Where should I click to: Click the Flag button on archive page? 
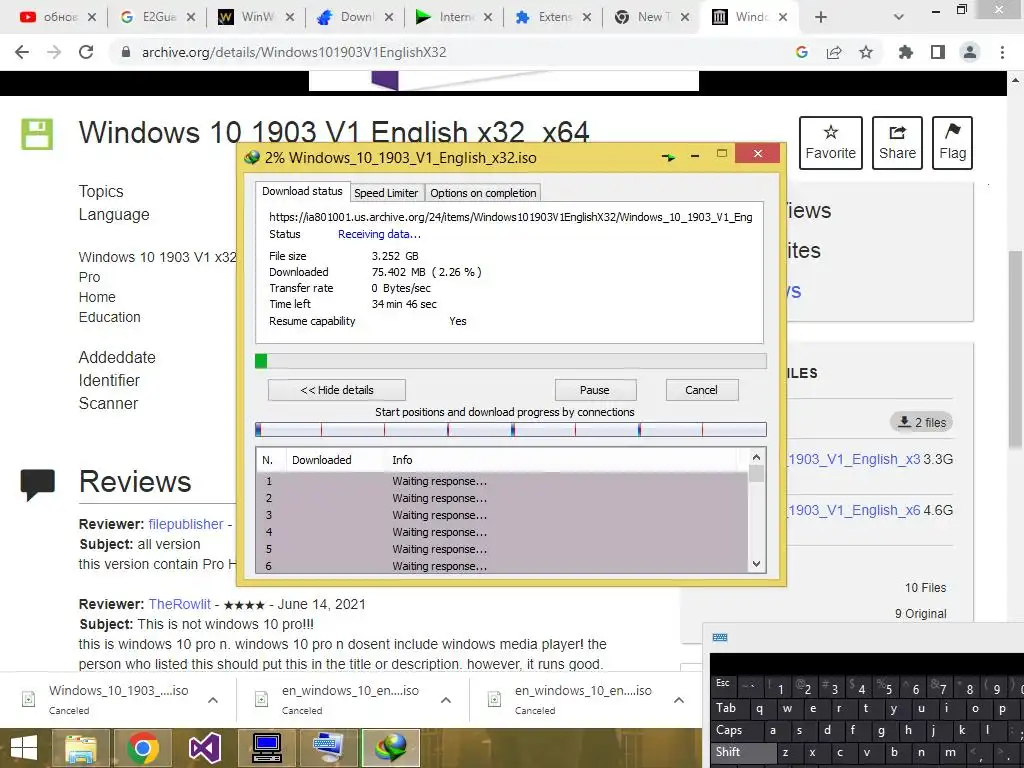pos(952,143)
